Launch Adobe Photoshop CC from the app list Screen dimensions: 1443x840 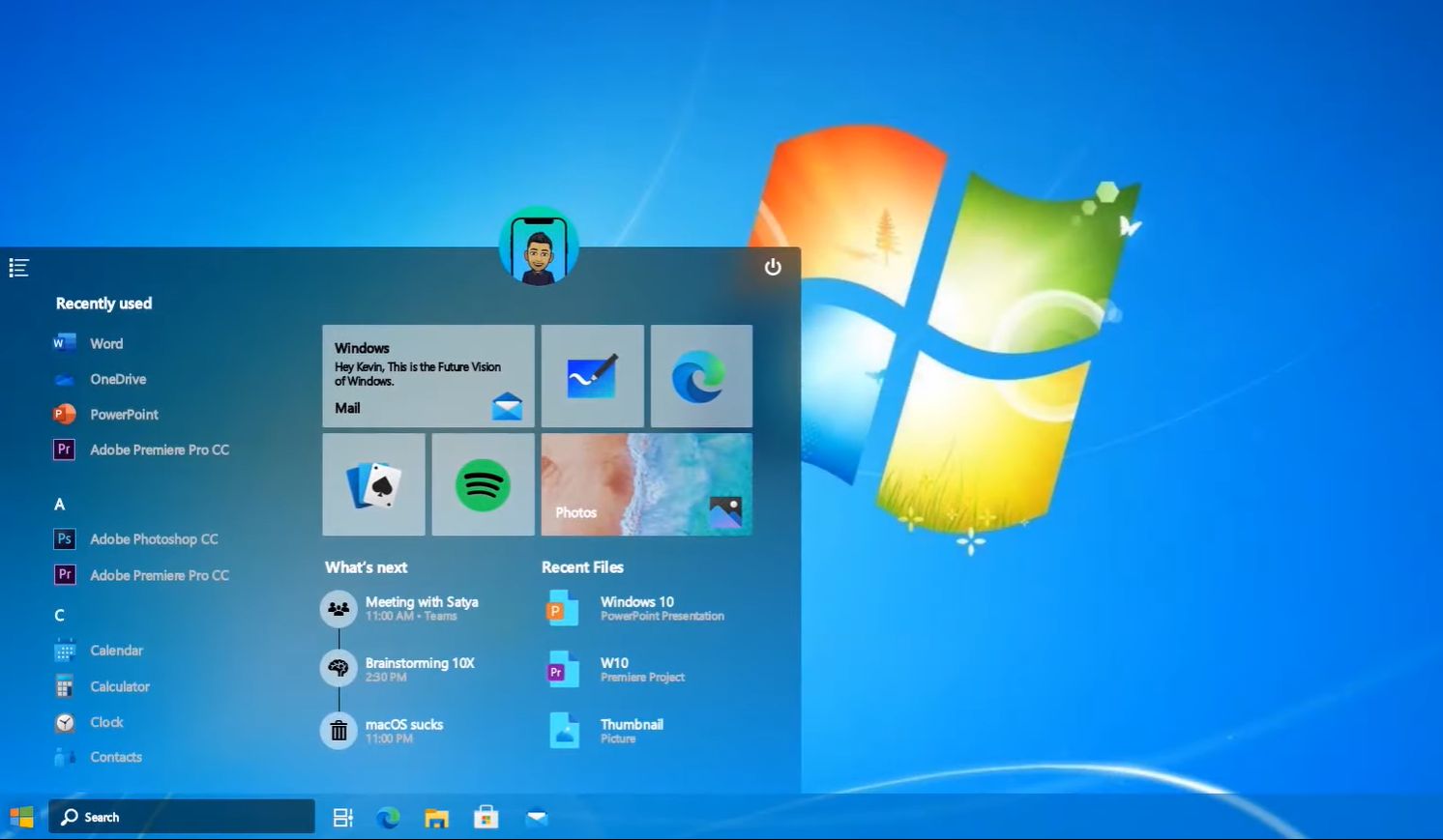154,538
